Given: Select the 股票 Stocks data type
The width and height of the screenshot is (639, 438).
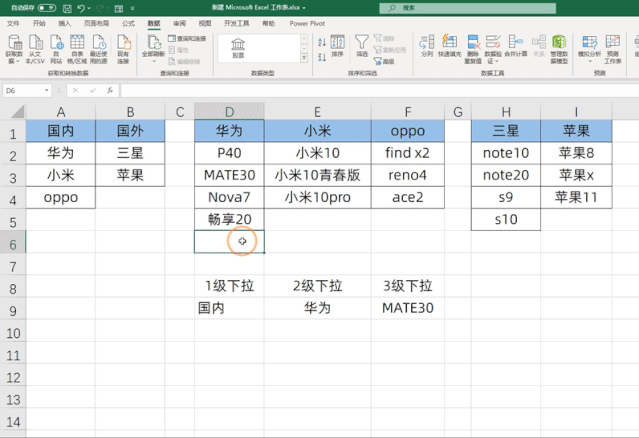Looking at the screenshot, I should pyautogui.click(x=238, y=48).
